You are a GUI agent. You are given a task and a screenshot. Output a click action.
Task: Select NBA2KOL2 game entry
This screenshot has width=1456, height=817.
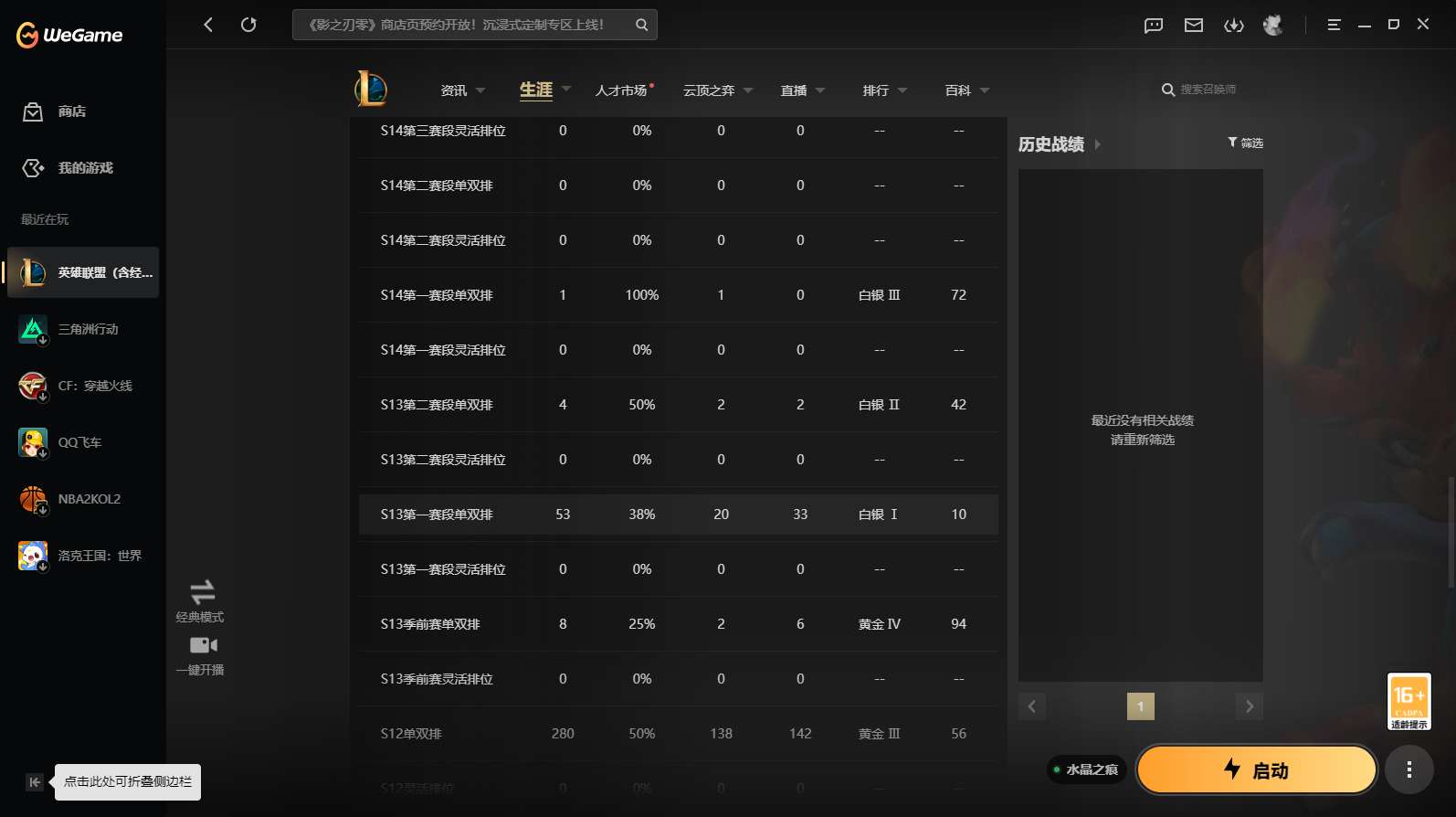83,499
